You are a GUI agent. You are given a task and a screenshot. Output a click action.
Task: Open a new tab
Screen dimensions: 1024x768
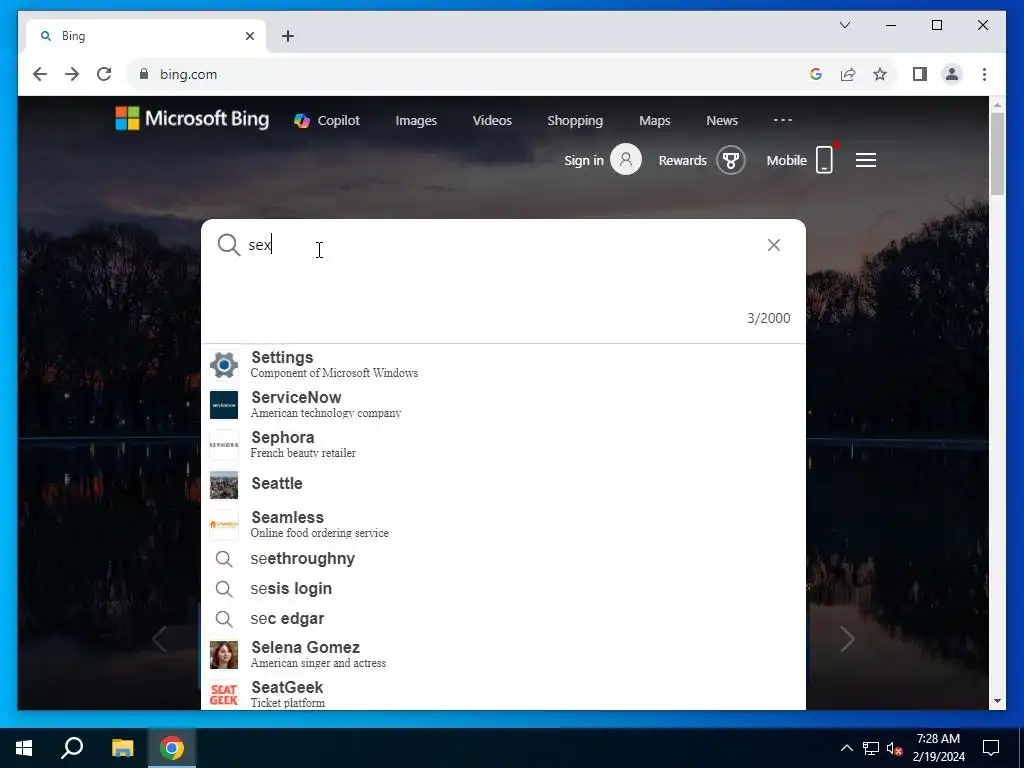288,36
